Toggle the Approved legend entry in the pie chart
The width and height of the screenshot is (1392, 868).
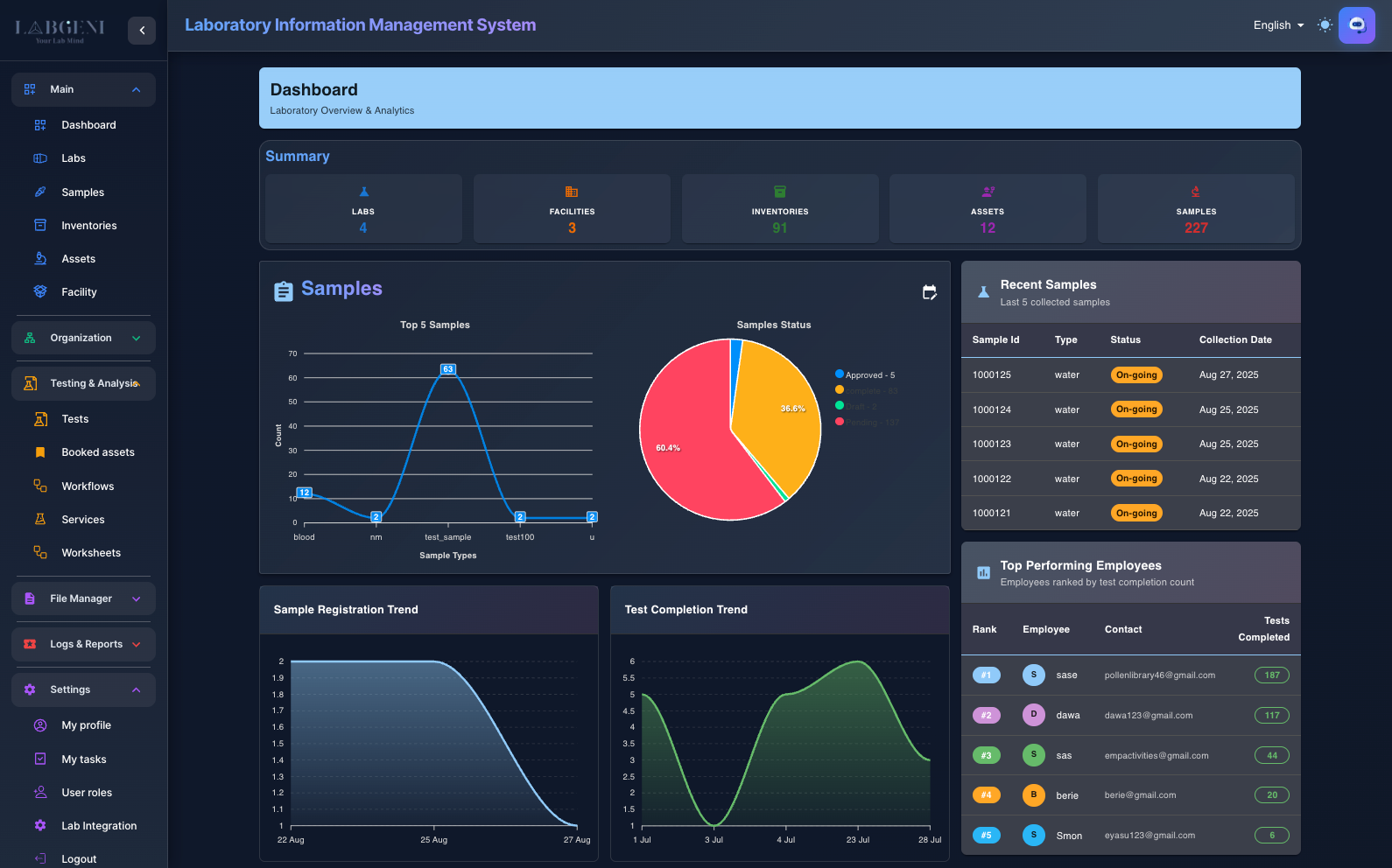click(x=865, y=374)
